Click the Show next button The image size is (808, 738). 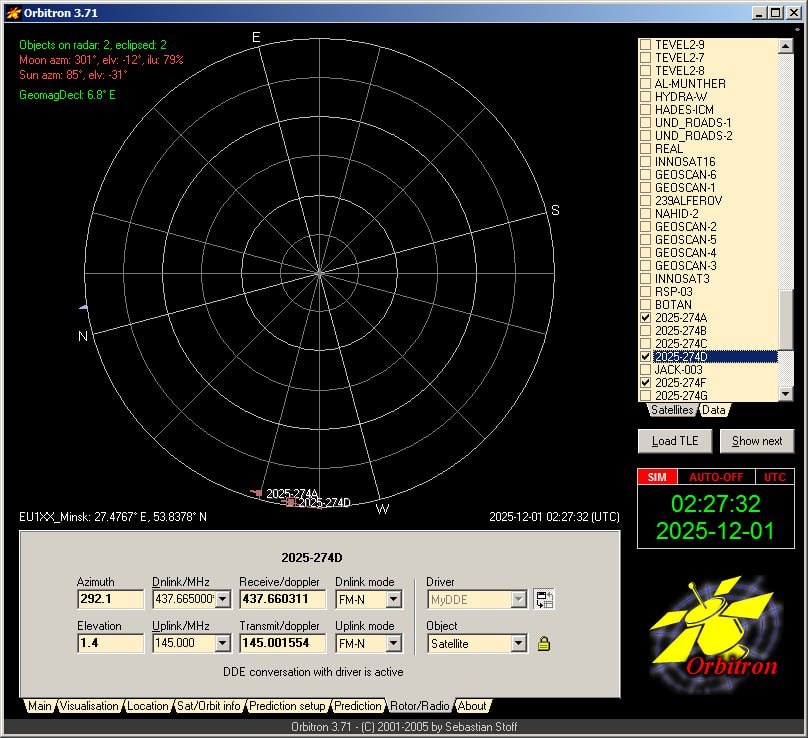click(x=756, y=441)
